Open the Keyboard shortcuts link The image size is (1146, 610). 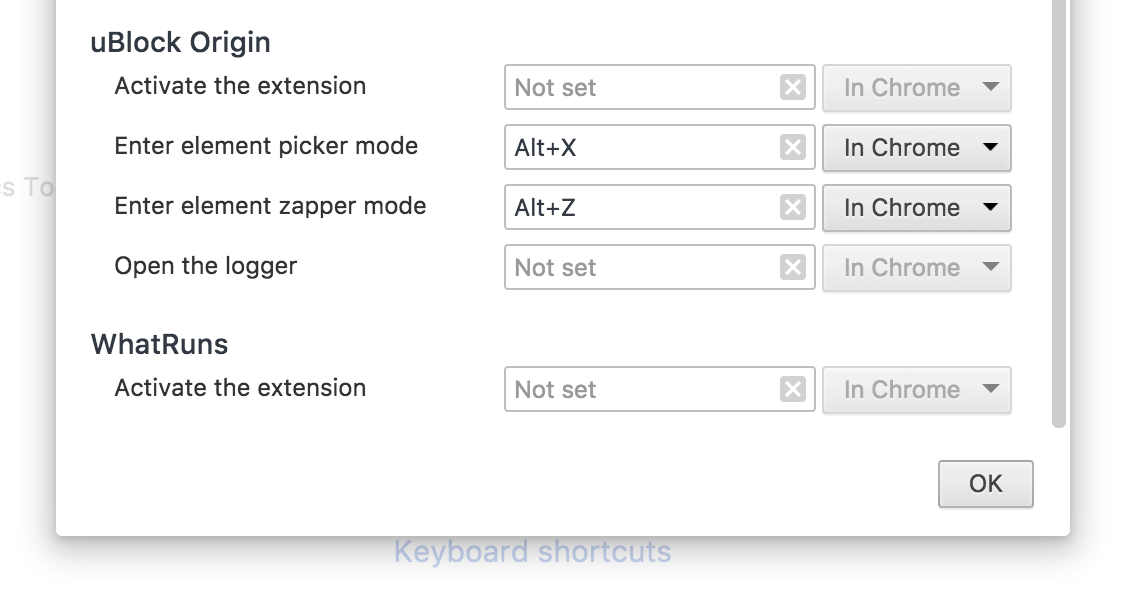534,551
